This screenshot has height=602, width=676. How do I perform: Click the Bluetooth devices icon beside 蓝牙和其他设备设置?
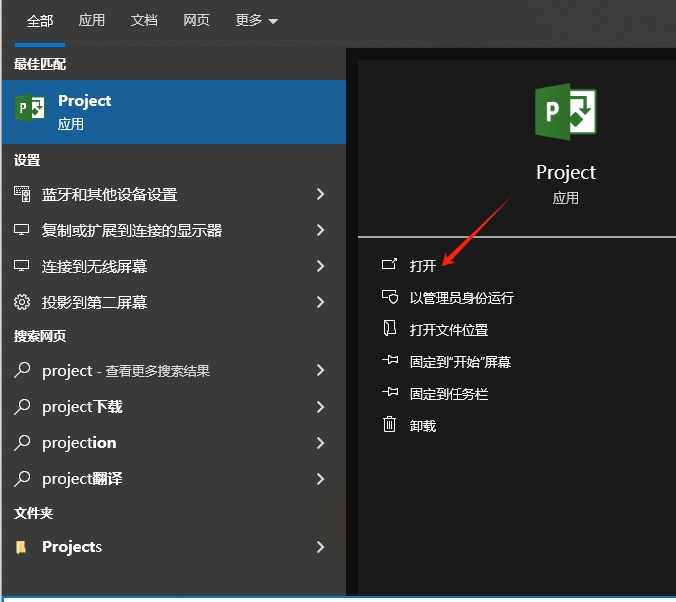[22, 194]
